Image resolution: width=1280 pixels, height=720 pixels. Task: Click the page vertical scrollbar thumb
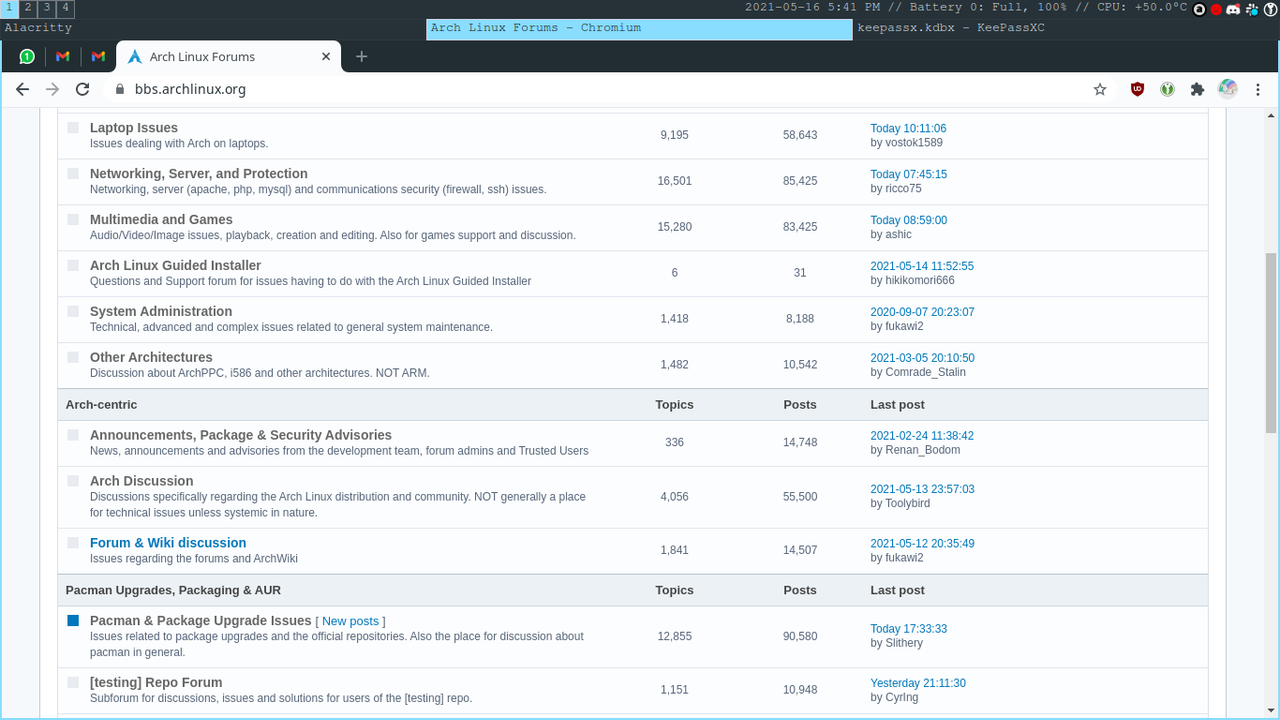(1271, 342)
